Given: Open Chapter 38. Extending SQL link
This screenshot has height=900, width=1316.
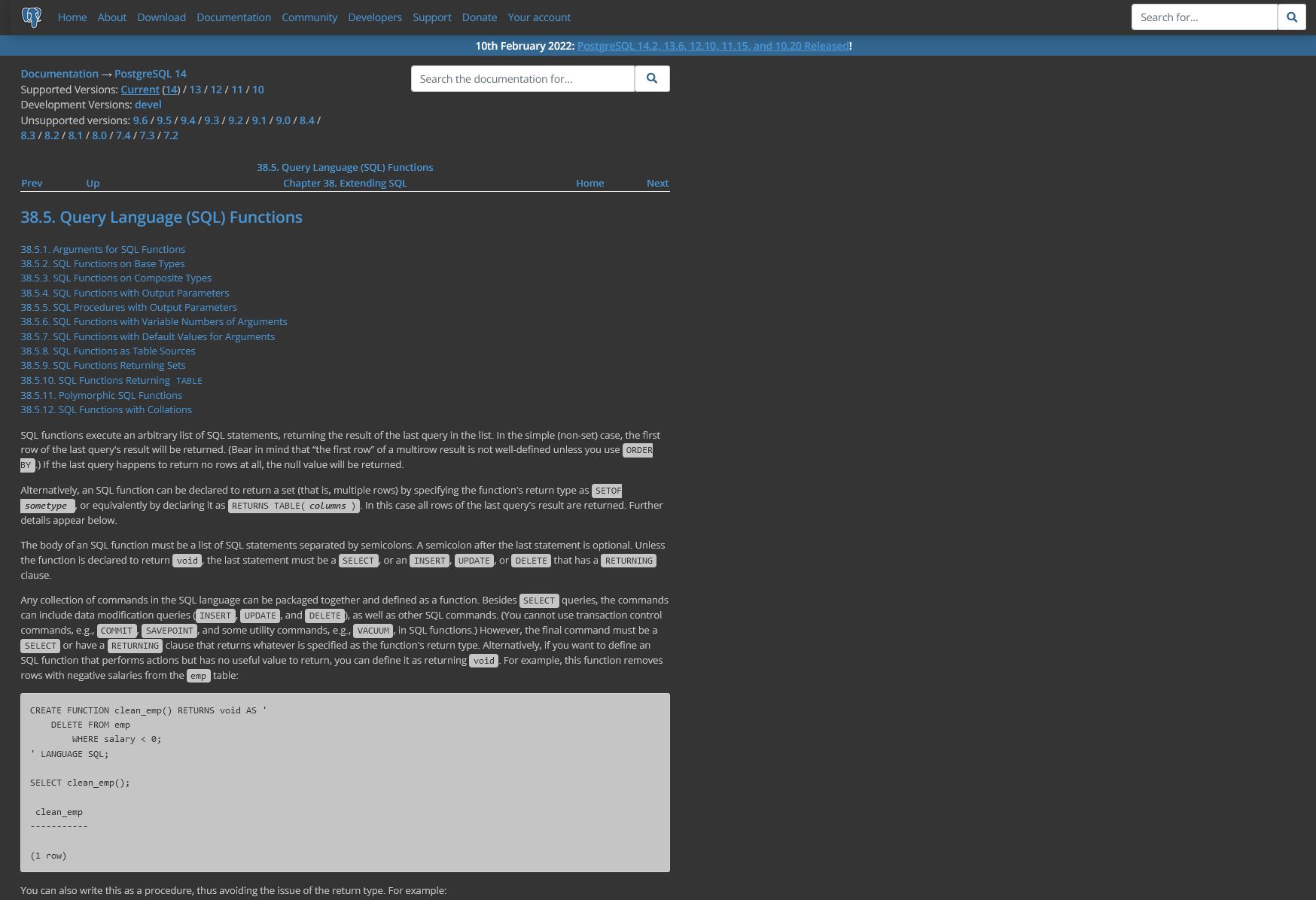Looking at the screenshot, I should pyautogui.click(x=345, y=183).
